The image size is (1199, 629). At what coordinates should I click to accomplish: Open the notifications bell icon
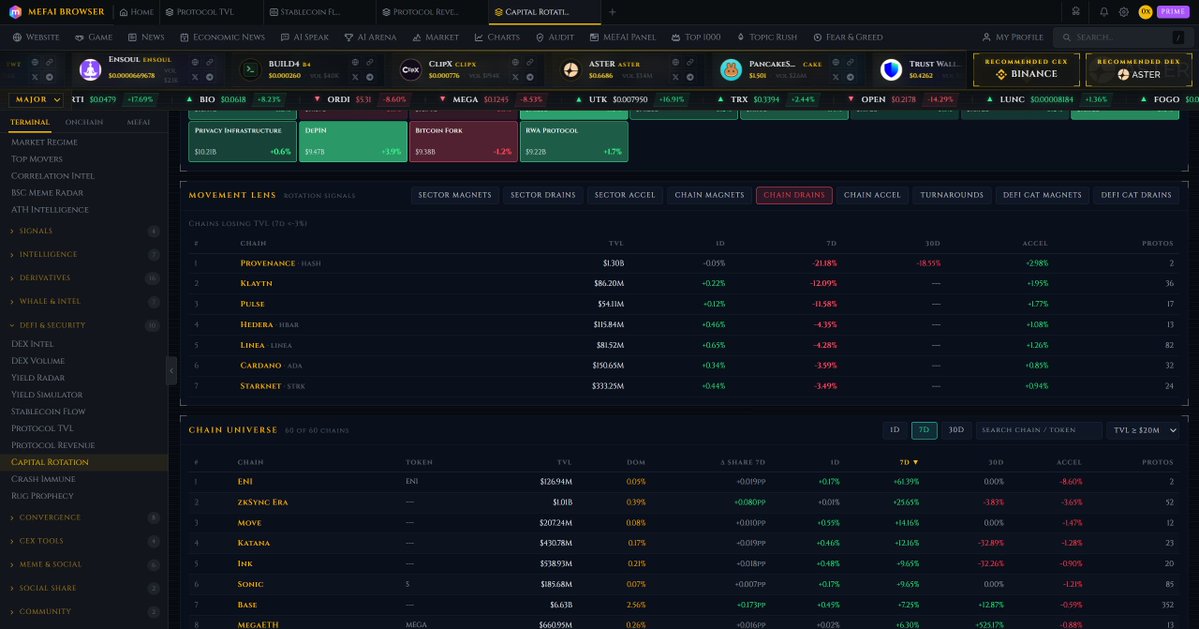[1103, 11]
